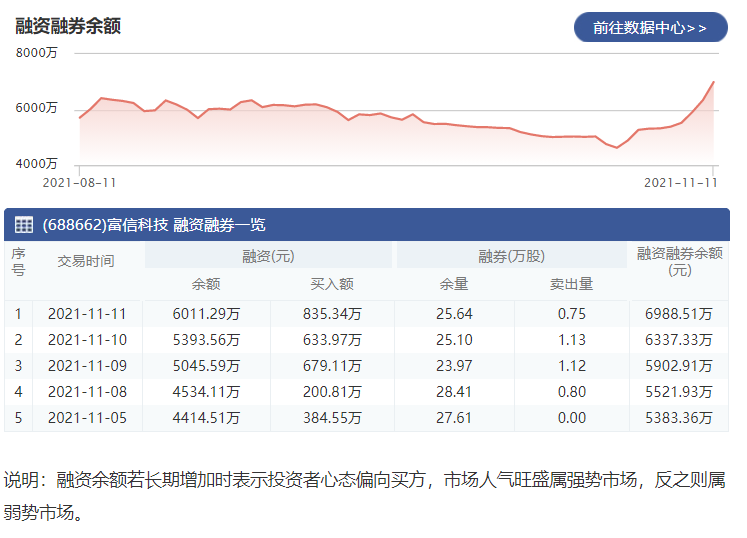This screenshot has width=747, height=538.
Task: Click the 25.10 remaining volume cell
Action: [454, 340]
